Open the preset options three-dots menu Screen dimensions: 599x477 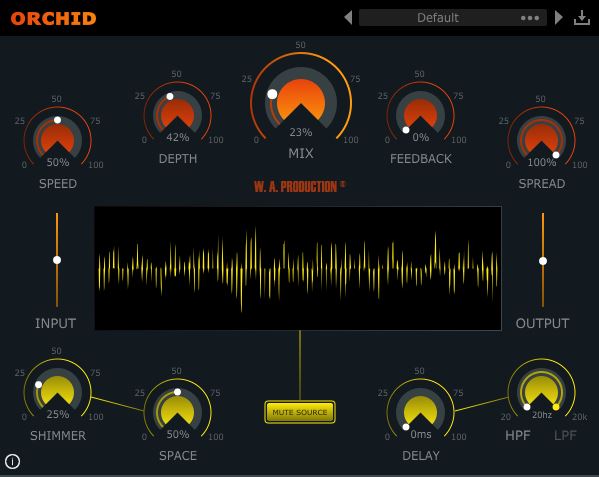530,18
